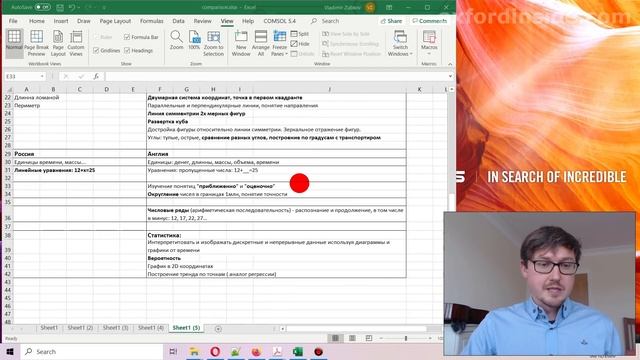
Task: Hide the current window
Action: pos(300,44)
